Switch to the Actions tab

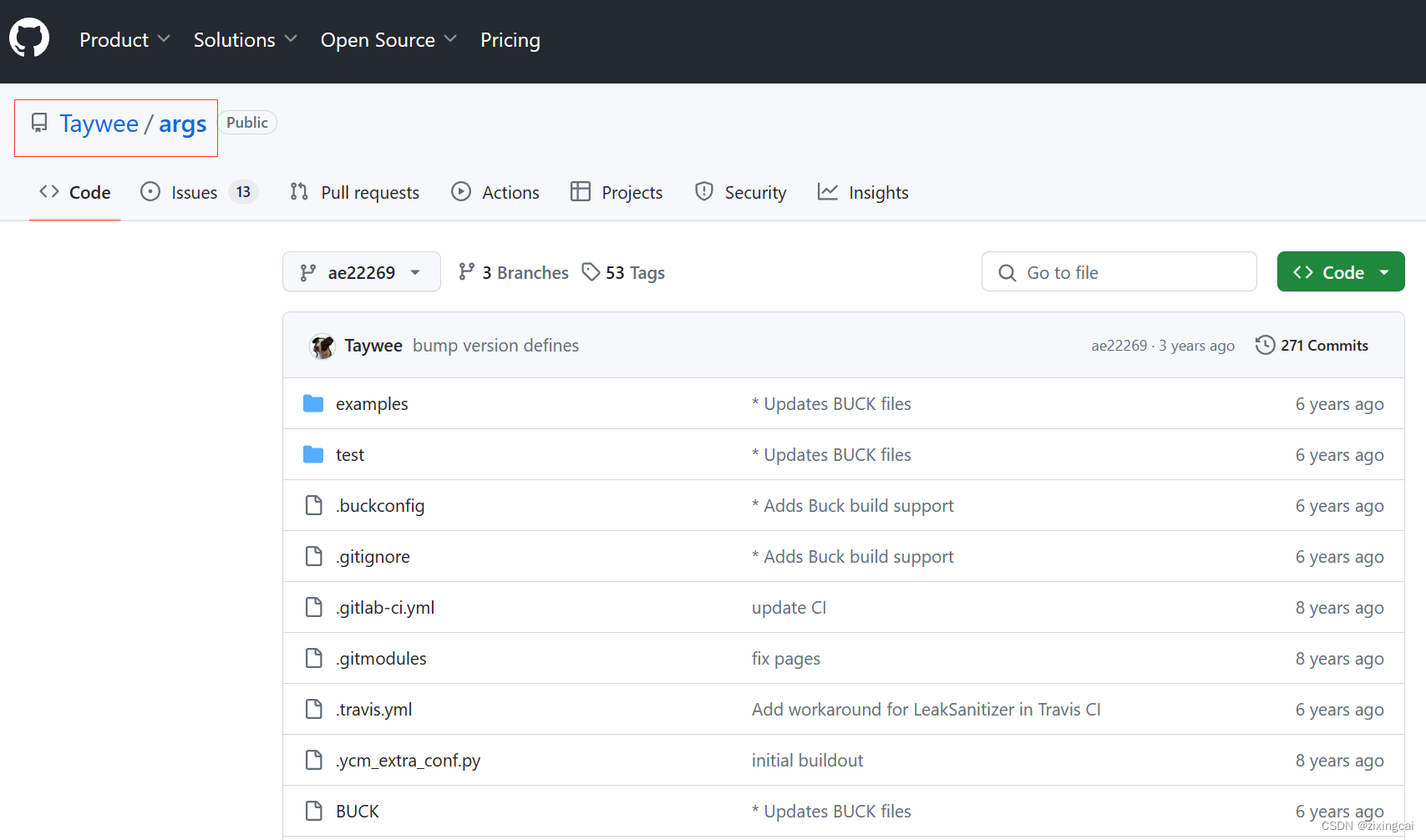coord(495,192)
